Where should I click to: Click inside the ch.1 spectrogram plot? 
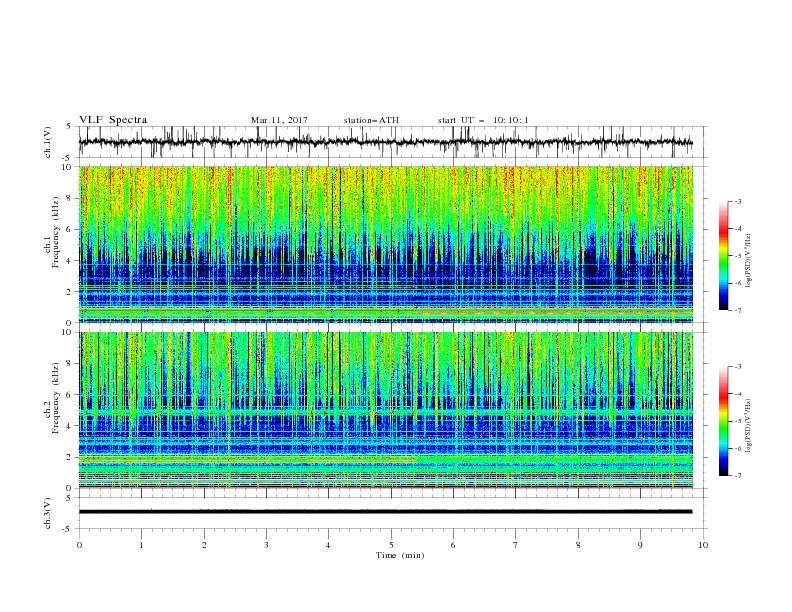tap(386, 244)
